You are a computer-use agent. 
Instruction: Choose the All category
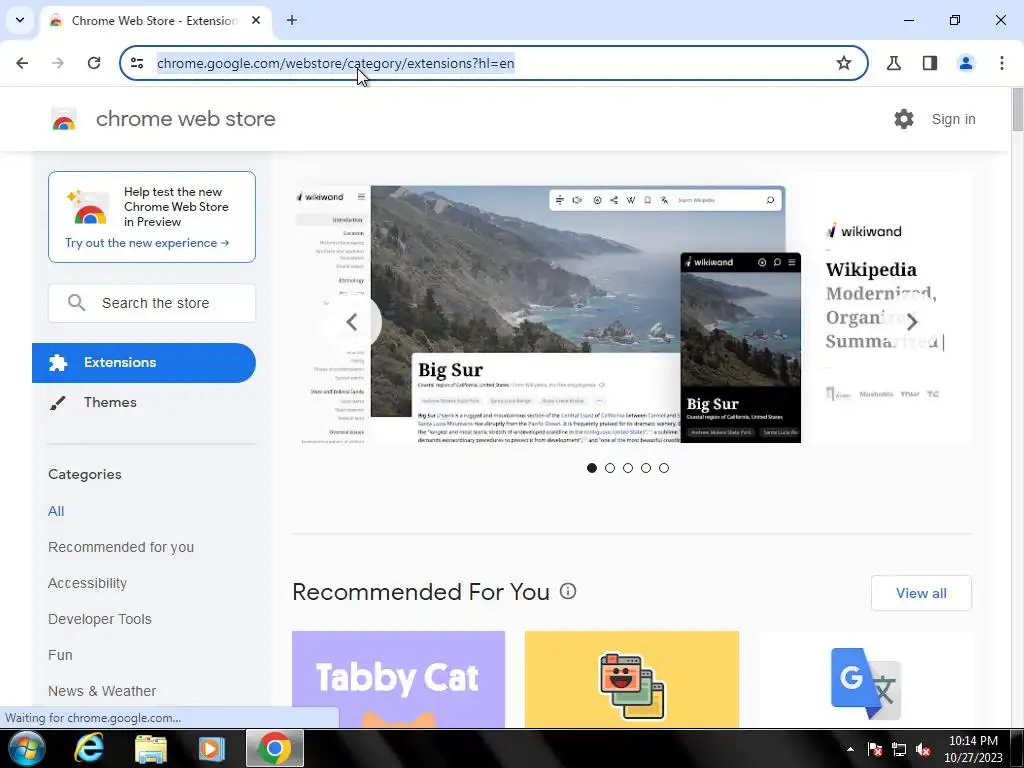click(x=56, y=511)
